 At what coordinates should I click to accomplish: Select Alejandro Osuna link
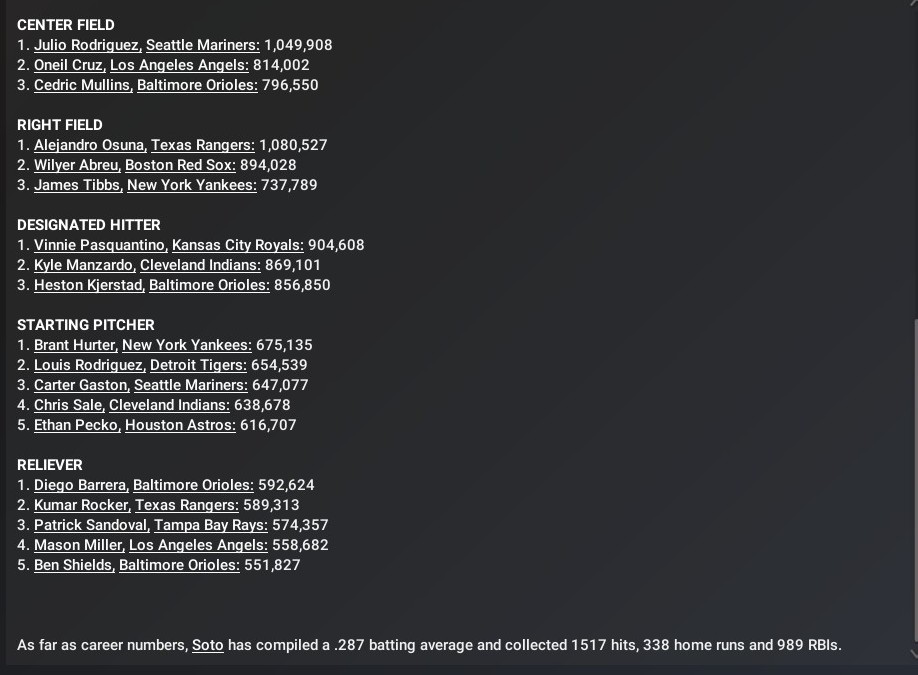coord(89,145)
